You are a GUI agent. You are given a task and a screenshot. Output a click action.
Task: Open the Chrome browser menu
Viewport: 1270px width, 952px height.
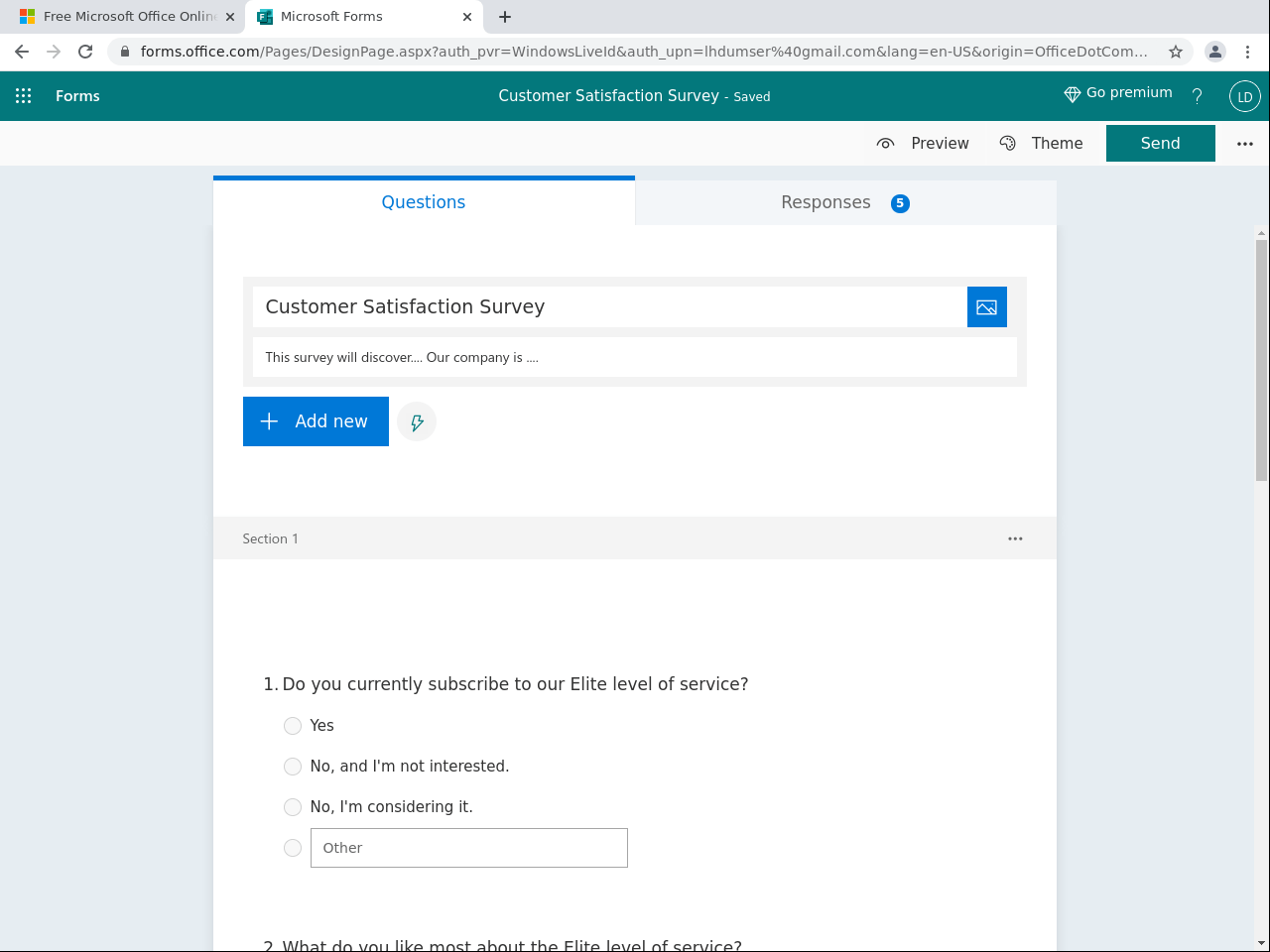[1248, 52]
